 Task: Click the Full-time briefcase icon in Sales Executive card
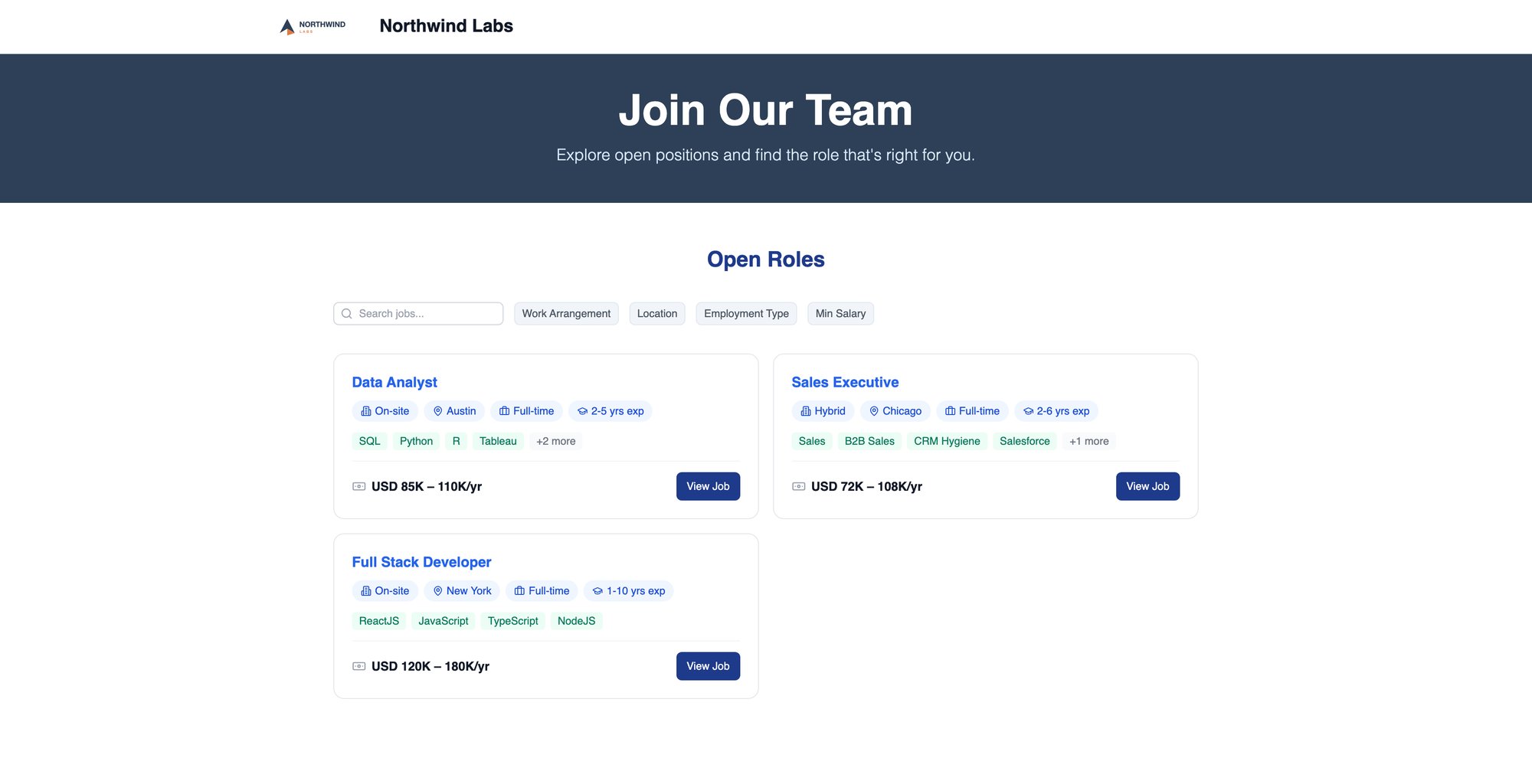tap(951, 411)
